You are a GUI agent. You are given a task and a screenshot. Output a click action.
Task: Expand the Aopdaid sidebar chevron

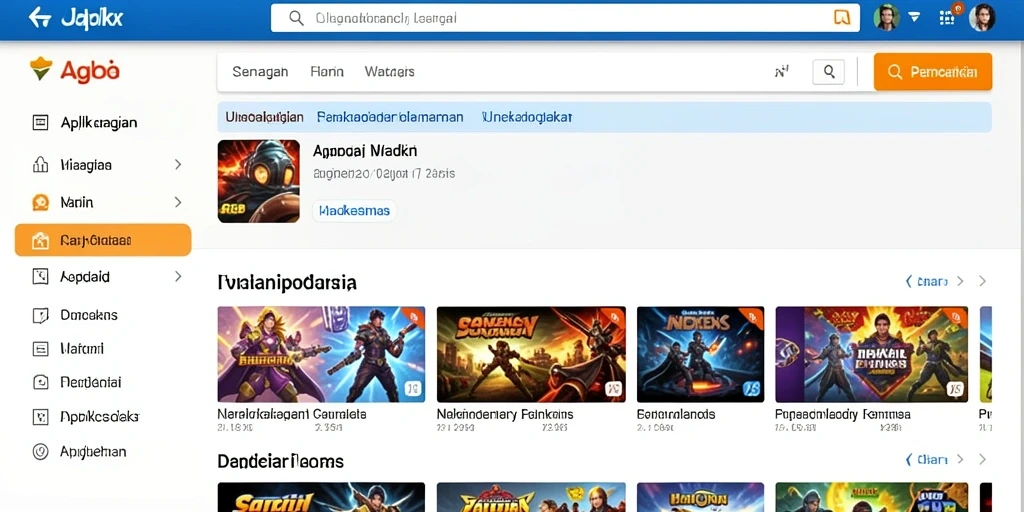[x=178, y=277]
